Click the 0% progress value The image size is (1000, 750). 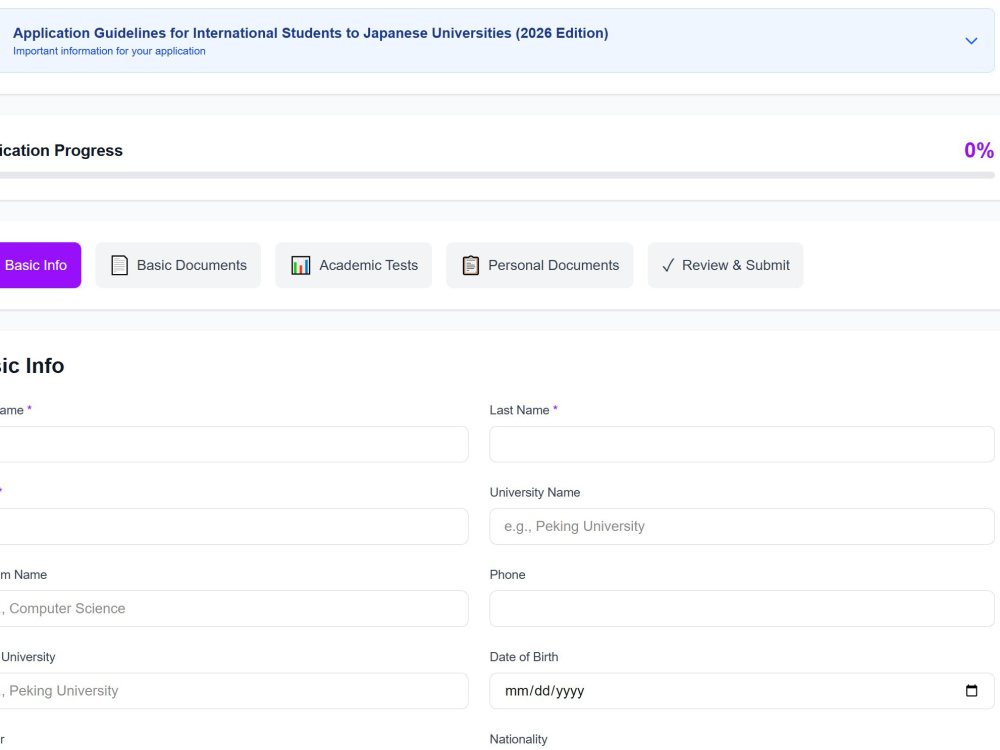point(979,151)
